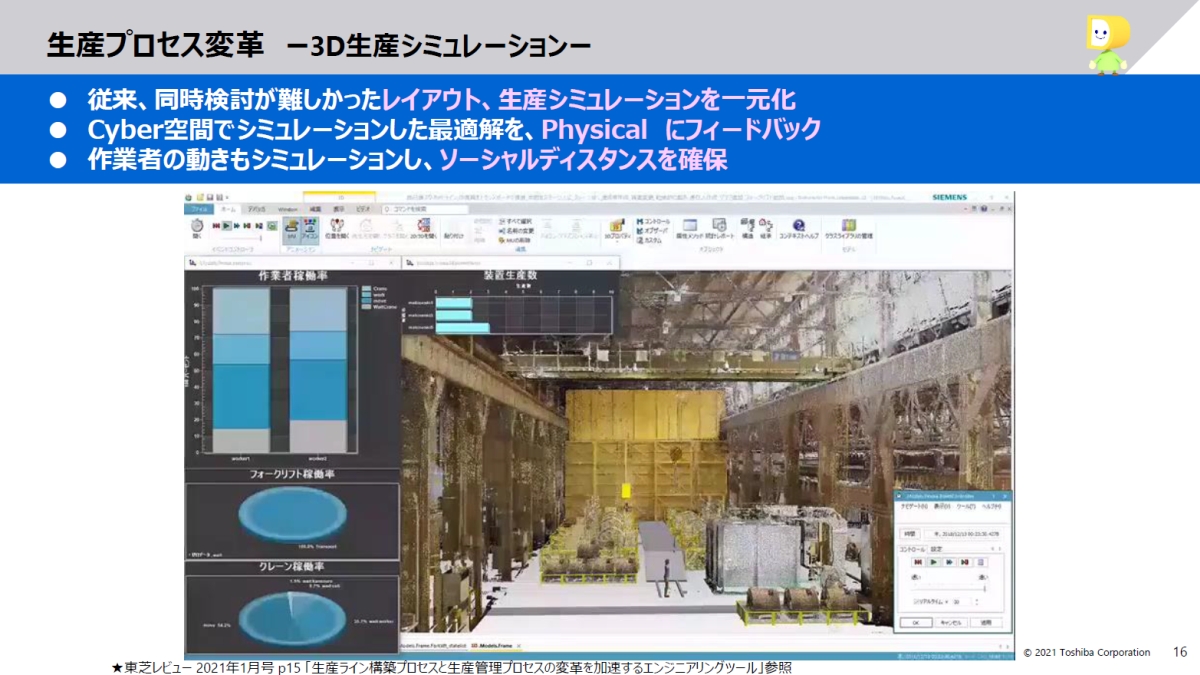
Task: Open 統計レポート icon
Action: pos(719,228)
